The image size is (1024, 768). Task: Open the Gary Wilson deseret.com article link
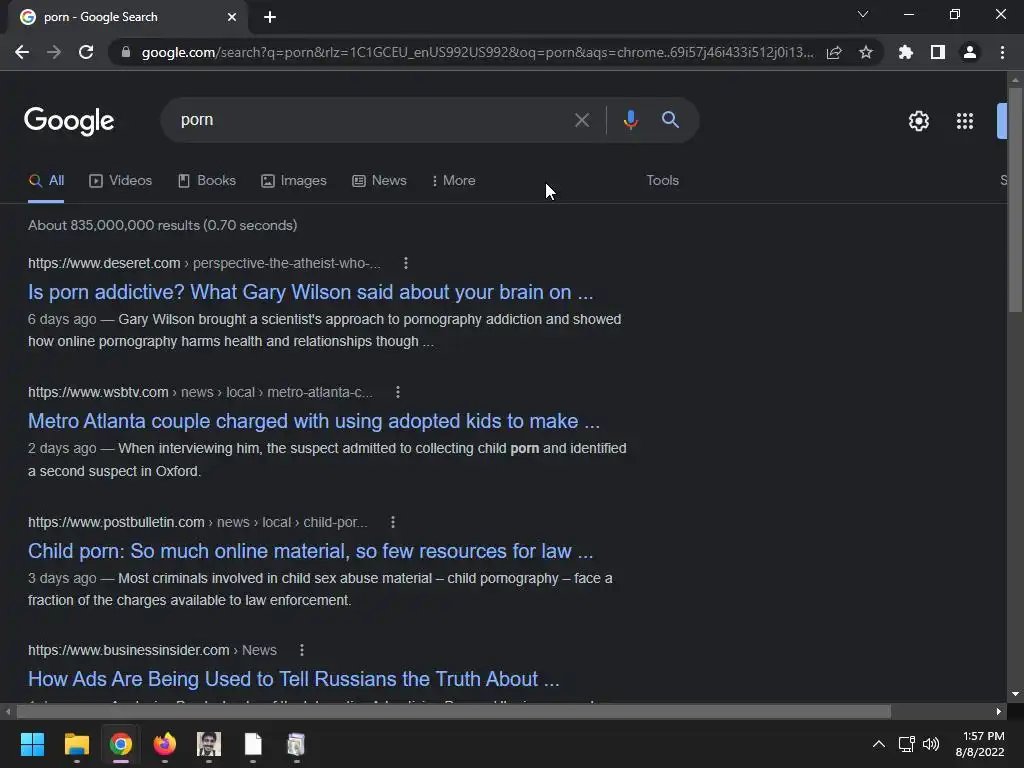pos(310,293)
